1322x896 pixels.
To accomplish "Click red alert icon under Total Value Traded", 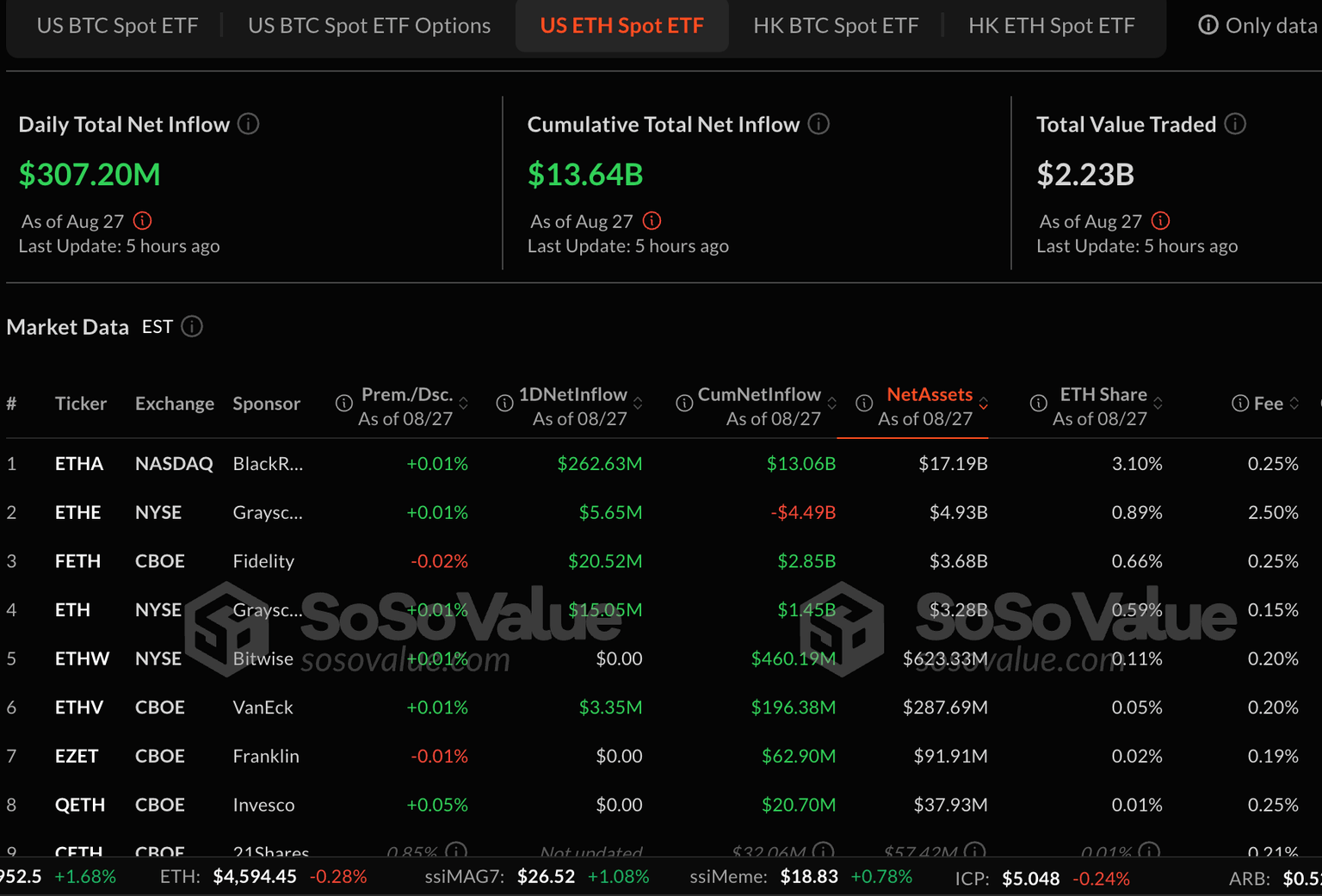I will point(1160,221).
